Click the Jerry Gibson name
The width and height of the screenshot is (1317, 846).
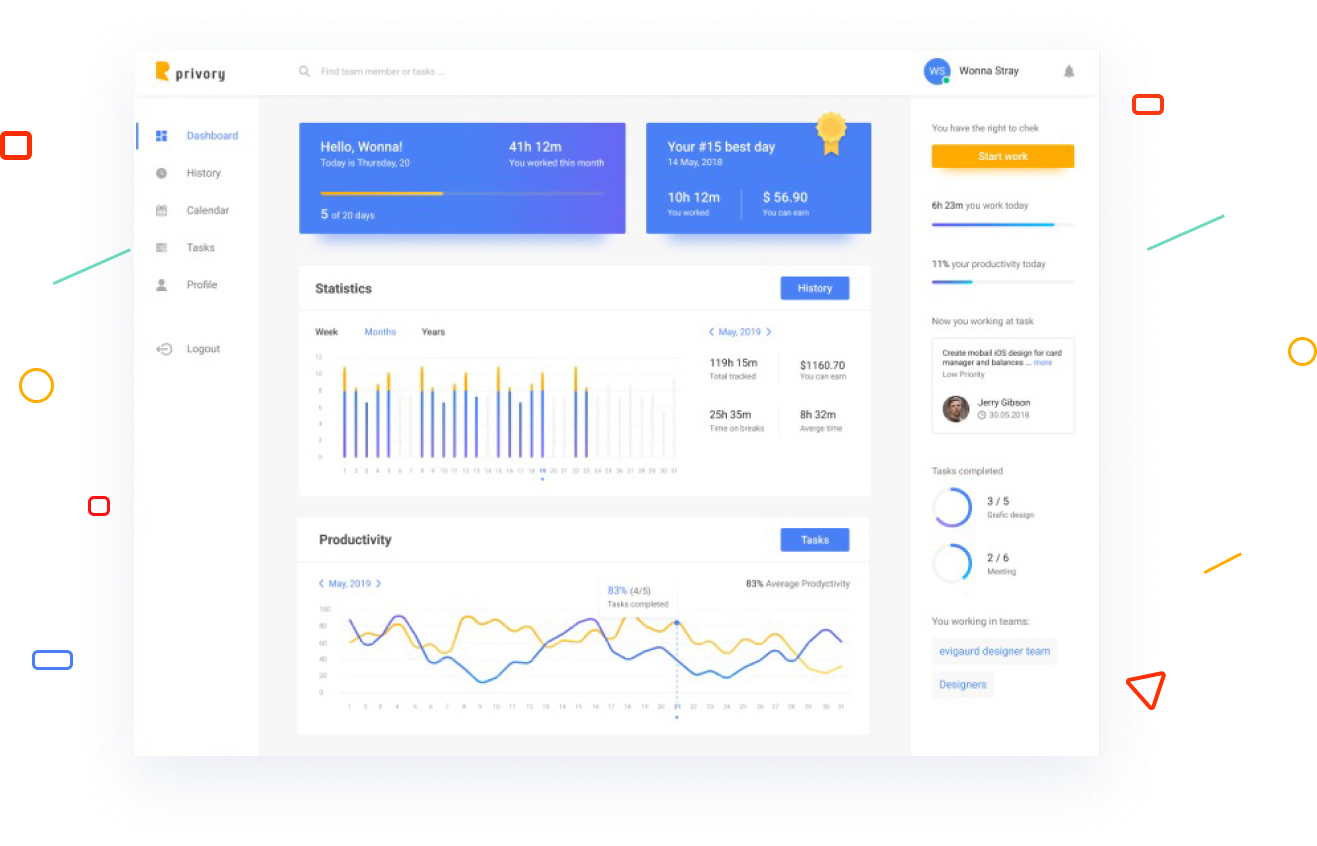pyautogui.click(x=1004, y=402)
